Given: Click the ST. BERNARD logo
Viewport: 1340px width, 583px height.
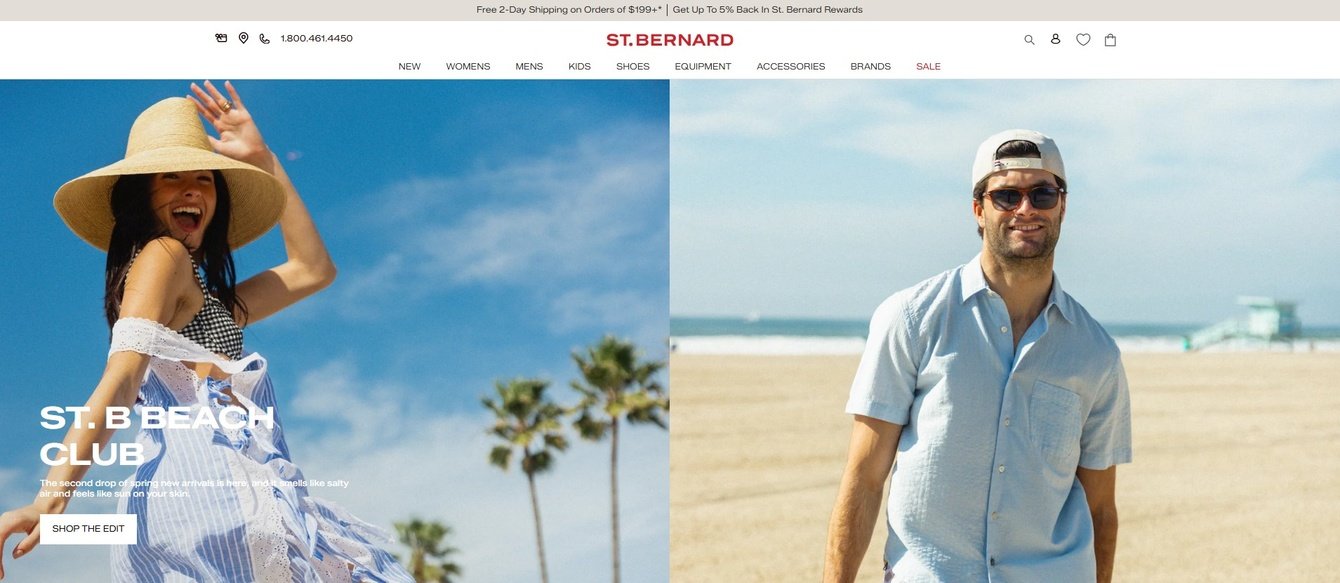Looking at the screenshot, I should click(x=670, y=40).
